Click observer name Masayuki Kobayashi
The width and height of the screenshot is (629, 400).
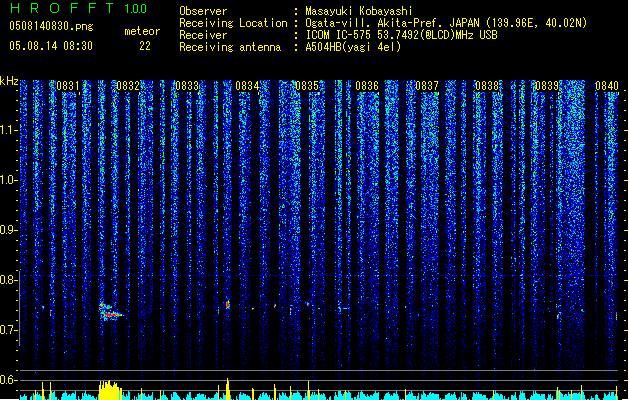359,11
